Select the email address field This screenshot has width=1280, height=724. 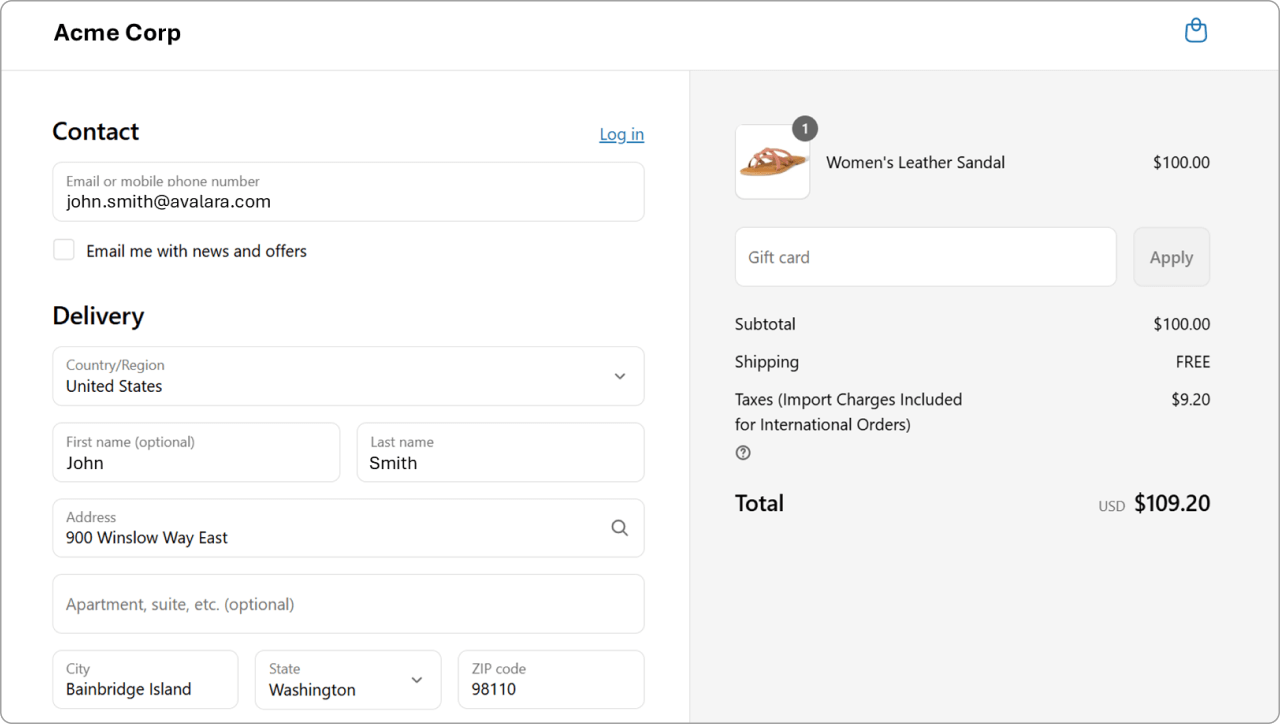click(x=348, y=191)
